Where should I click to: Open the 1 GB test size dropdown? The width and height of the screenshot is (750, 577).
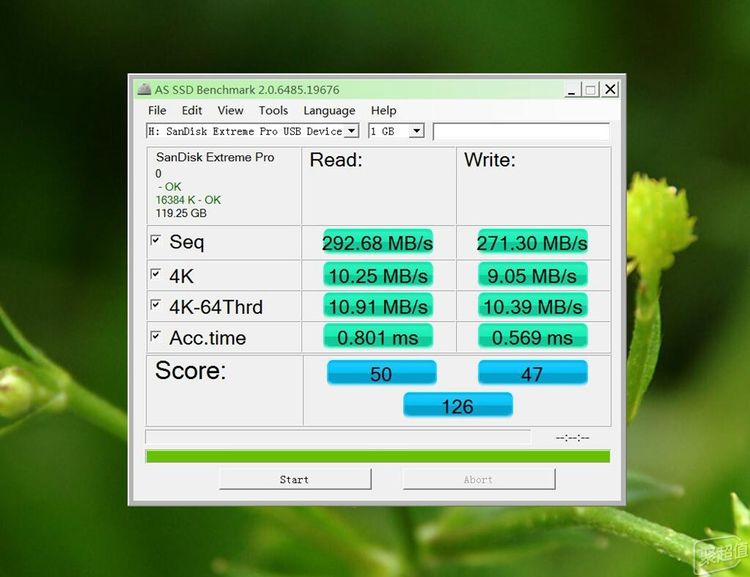point(417,131)
